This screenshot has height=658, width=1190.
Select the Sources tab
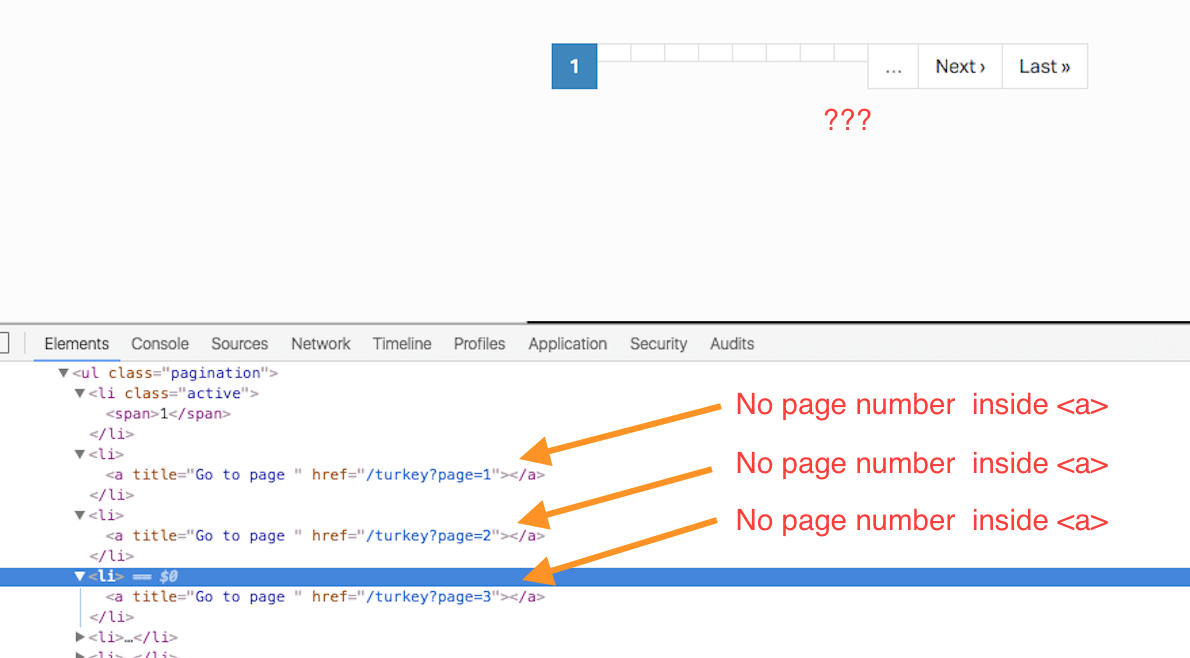(239, 344)
